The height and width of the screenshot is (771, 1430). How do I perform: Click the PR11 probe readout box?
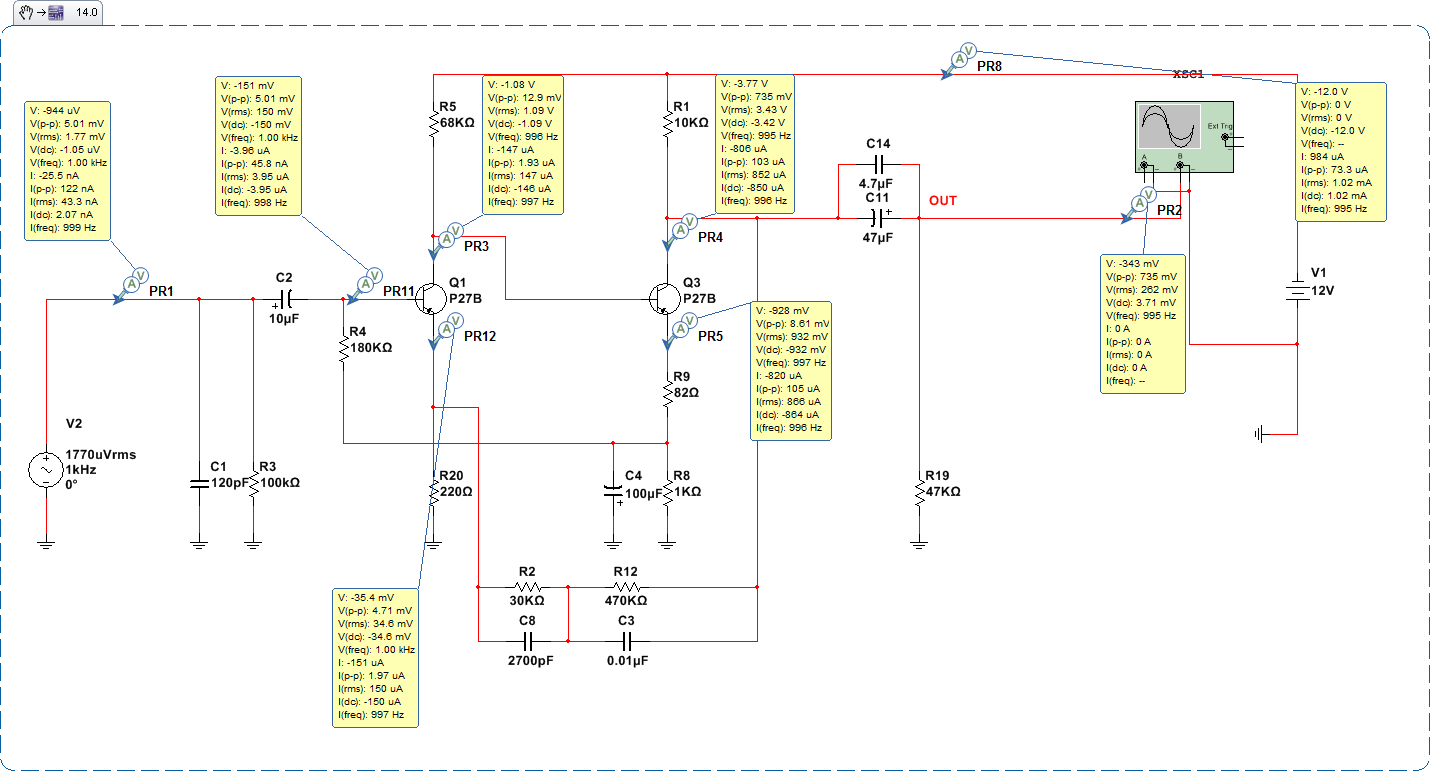click(x=257, y=145)
